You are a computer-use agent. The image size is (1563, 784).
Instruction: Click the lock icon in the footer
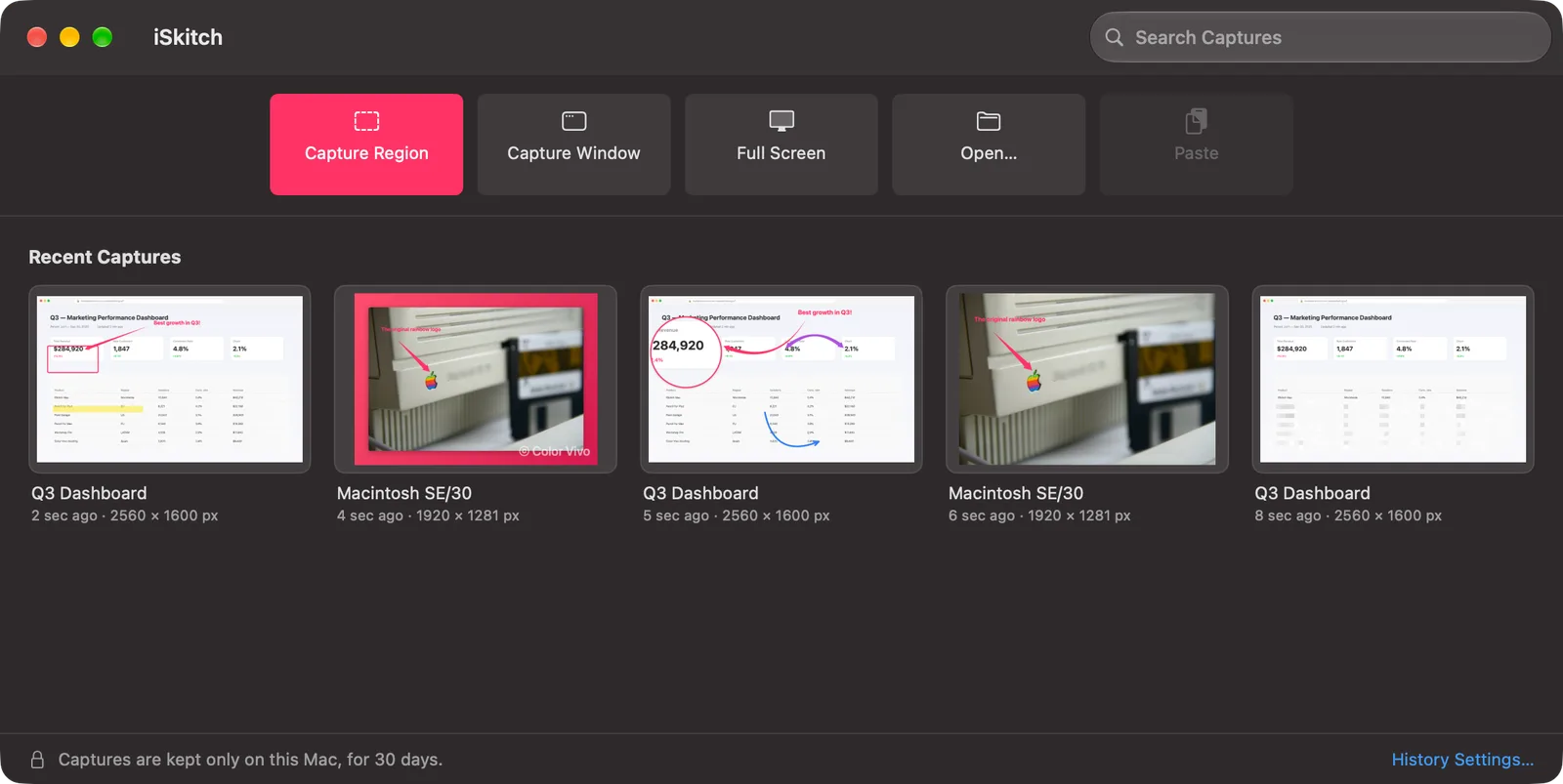(x=37, y=760)
